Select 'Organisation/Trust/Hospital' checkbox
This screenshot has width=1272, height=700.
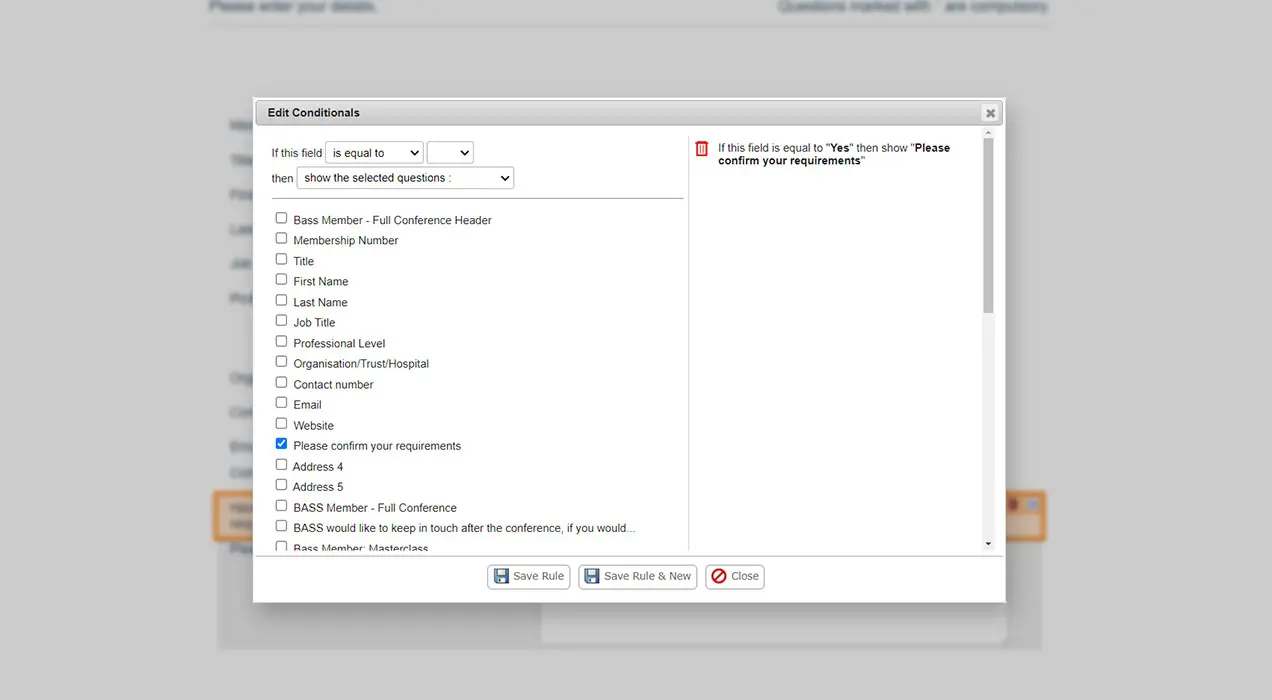[281, 360]
